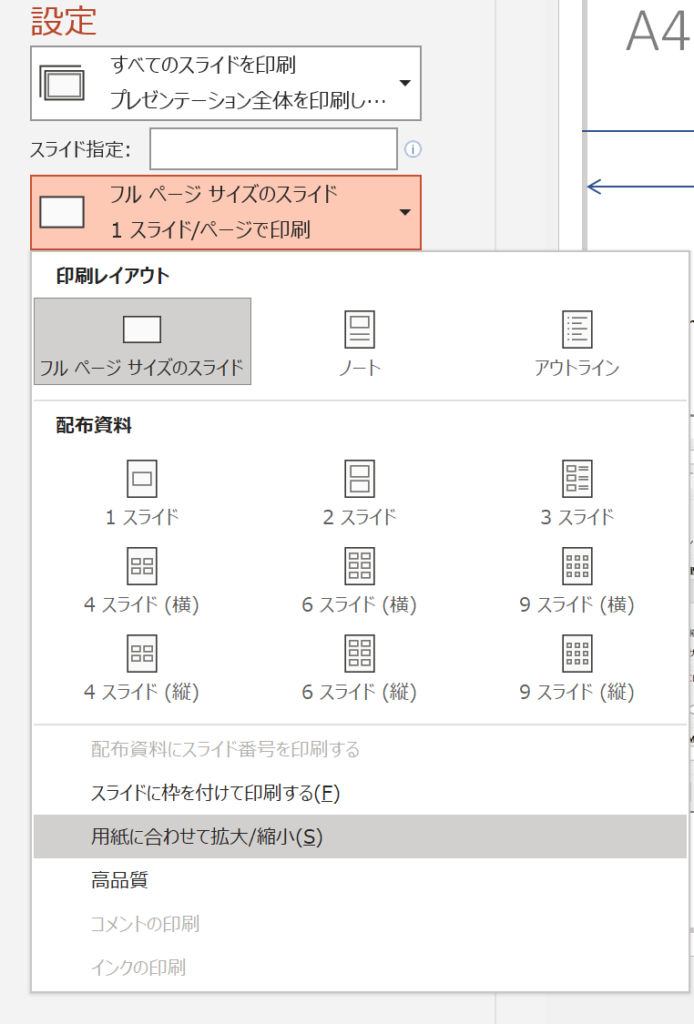The height and width of the screenshot is (1024, 694).
Task: Toggle 用紙に合わせて拡大/縮小 option
Action: tap(207, 837)
